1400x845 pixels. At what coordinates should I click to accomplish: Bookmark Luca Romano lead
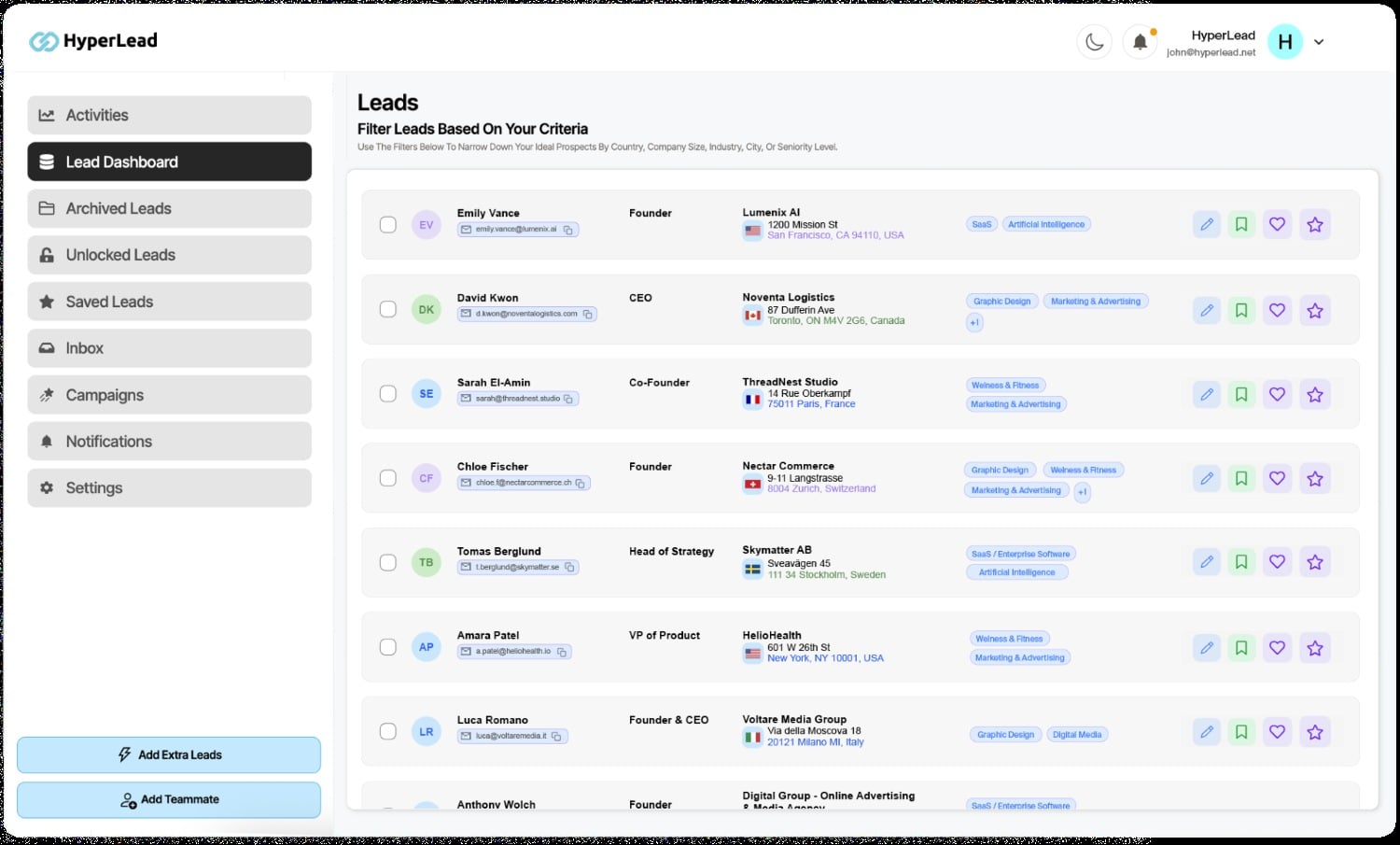point(1241,732)
